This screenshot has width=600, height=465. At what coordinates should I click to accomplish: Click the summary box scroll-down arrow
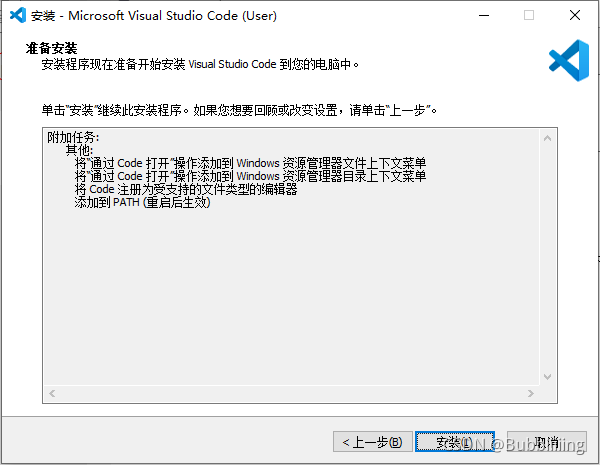pyautogui.click(x=548, y=377)
